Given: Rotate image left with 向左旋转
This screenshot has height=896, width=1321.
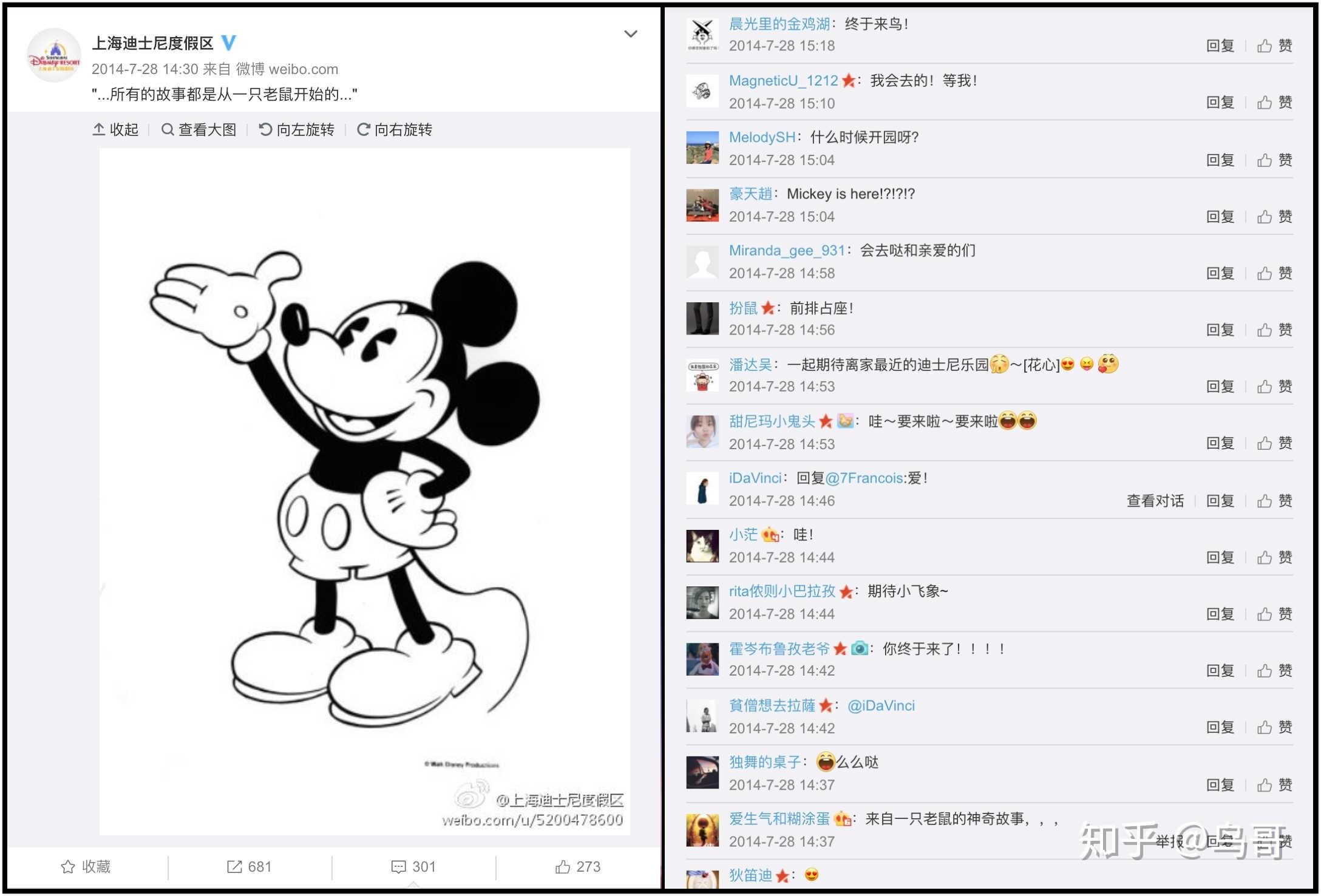Looking at the screenshot, I should pyautogui.click(x=297, y=129).
